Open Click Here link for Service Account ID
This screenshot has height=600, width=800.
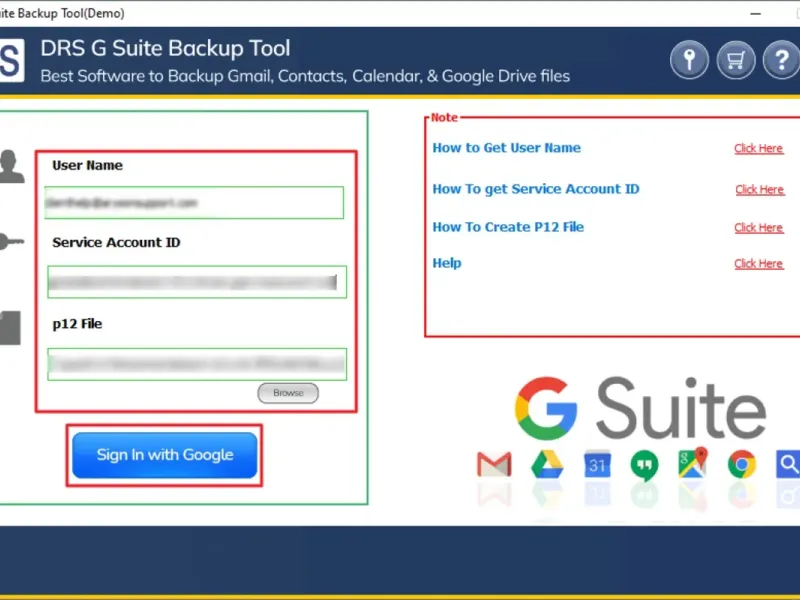point(760,190)
